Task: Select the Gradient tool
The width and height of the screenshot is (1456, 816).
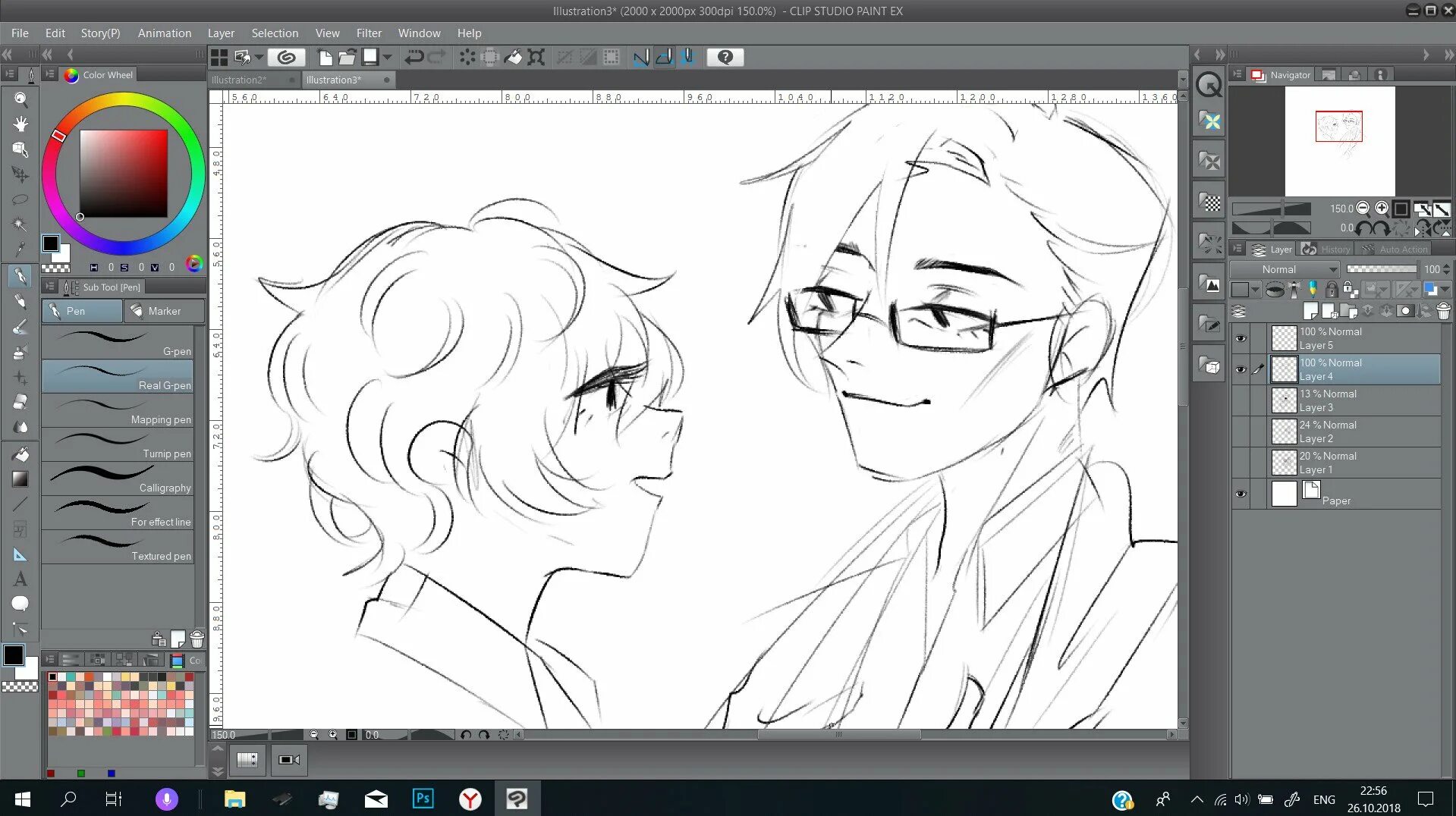Action: pos(20,479)
